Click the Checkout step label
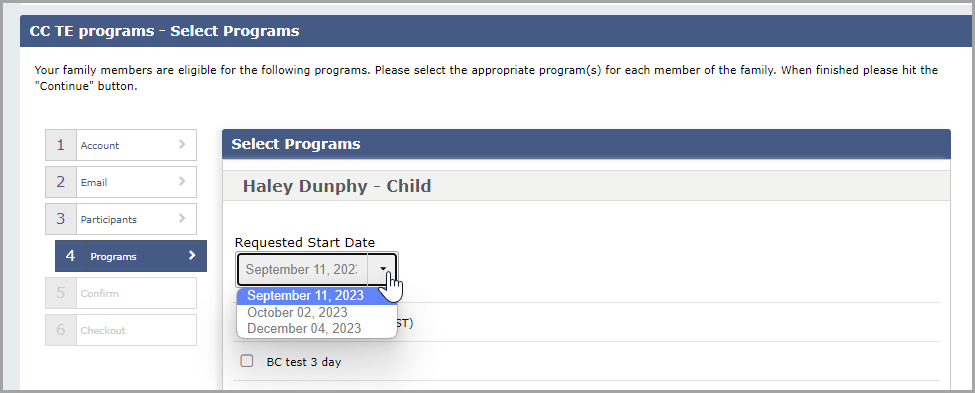 click(103, 330)
